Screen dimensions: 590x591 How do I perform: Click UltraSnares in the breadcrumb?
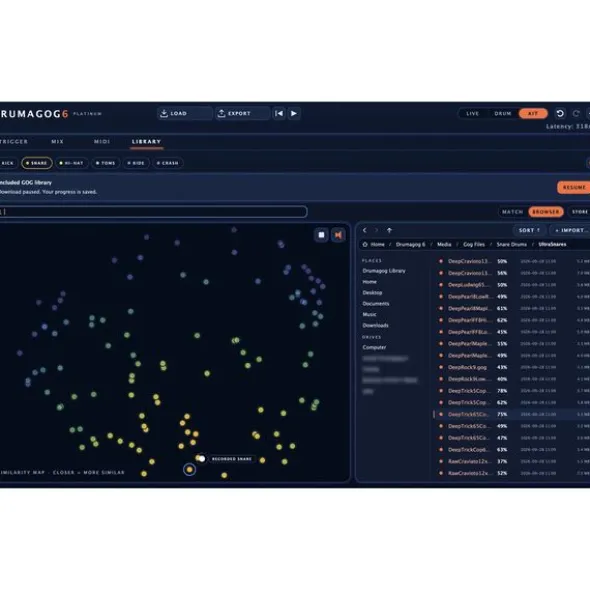552,244
